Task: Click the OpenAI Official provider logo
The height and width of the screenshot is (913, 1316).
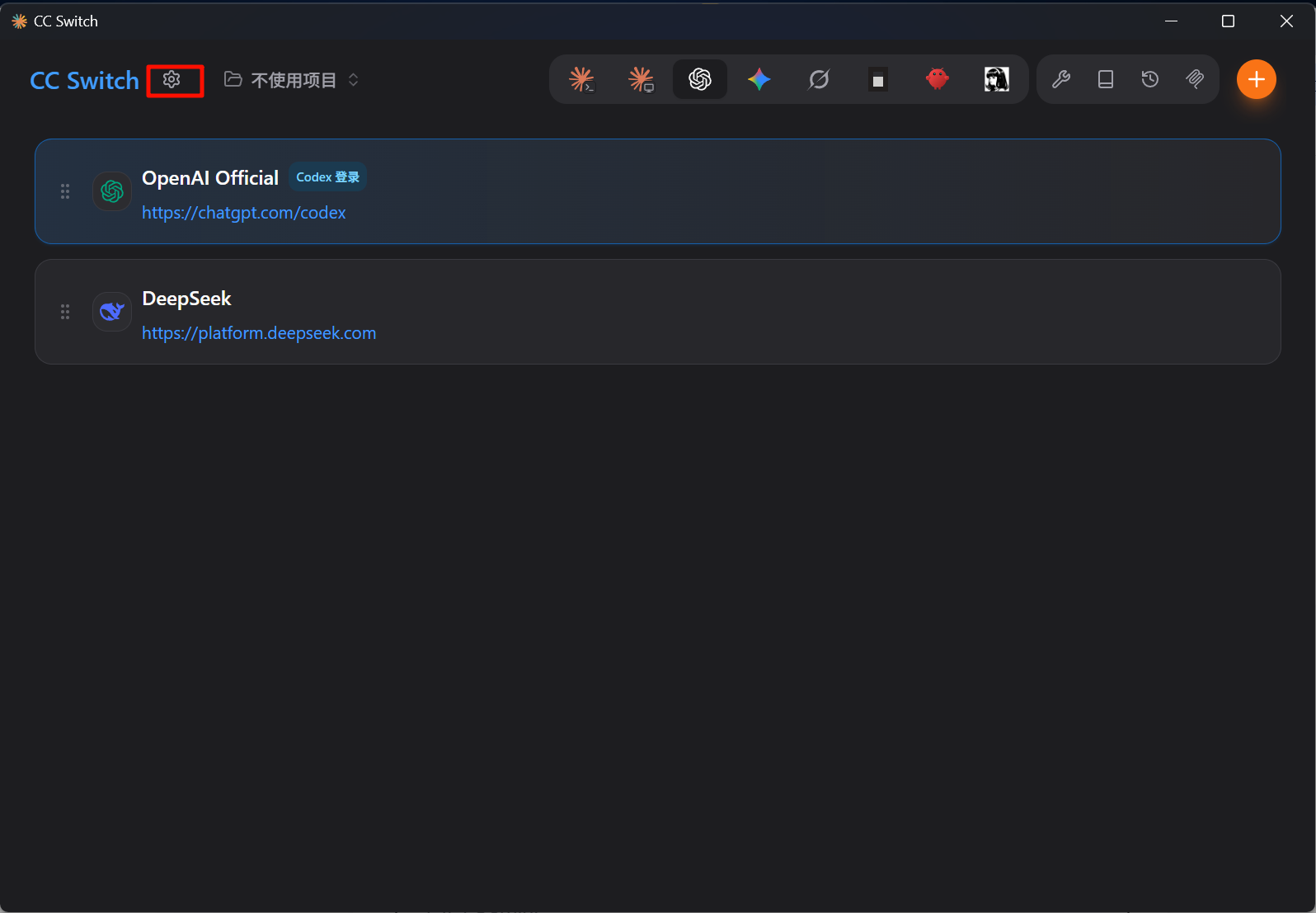Action: [x=112, y=191]
